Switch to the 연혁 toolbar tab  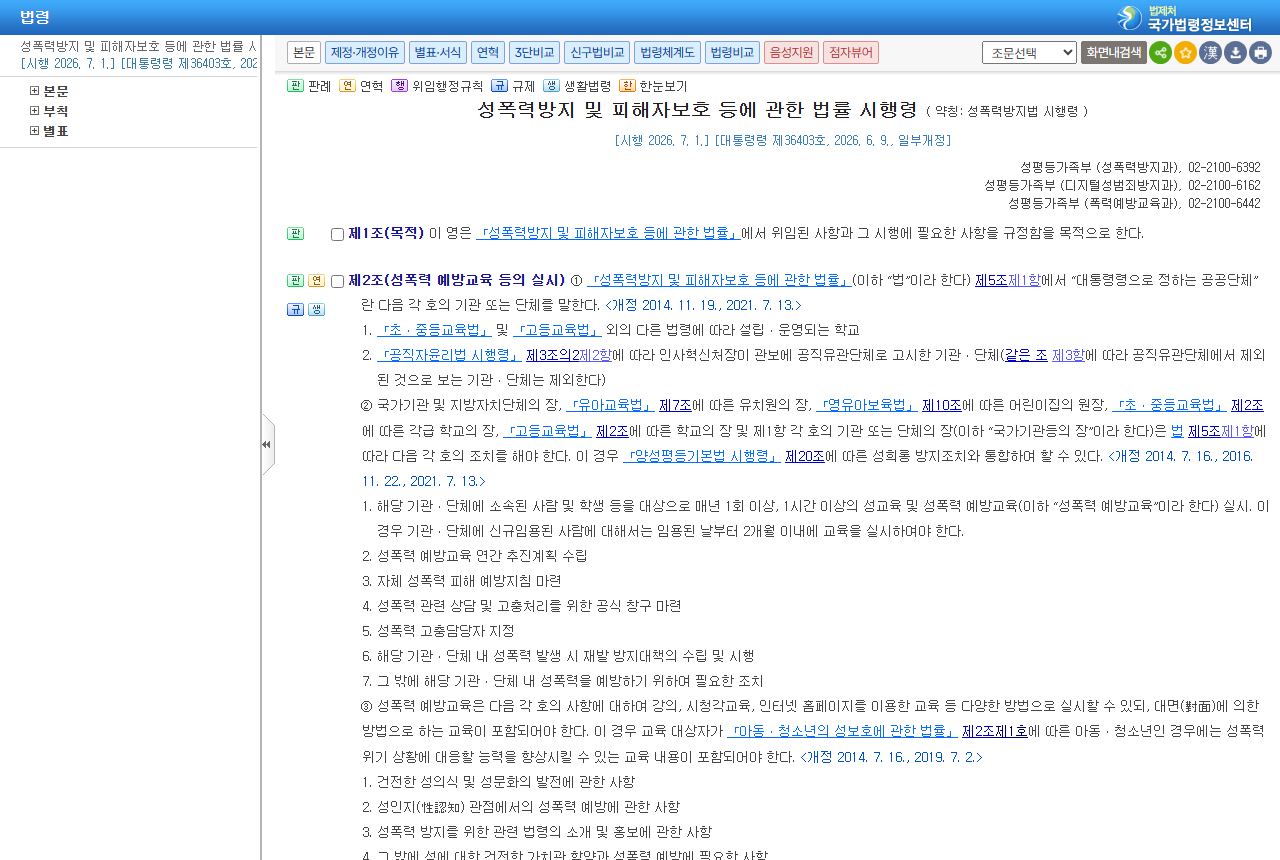(488, 52)
